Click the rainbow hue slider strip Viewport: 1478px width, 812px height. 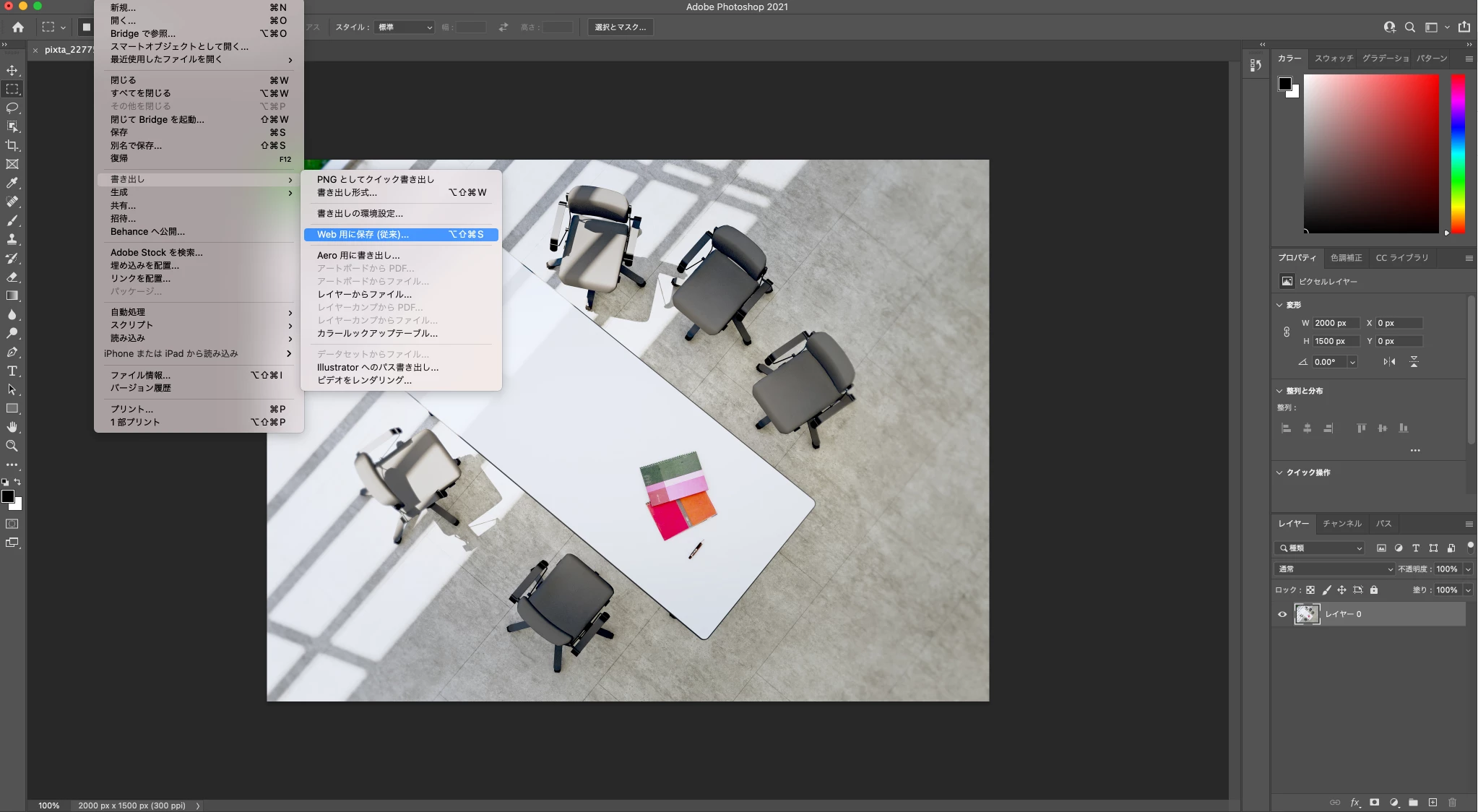[x=1458, y=153]
